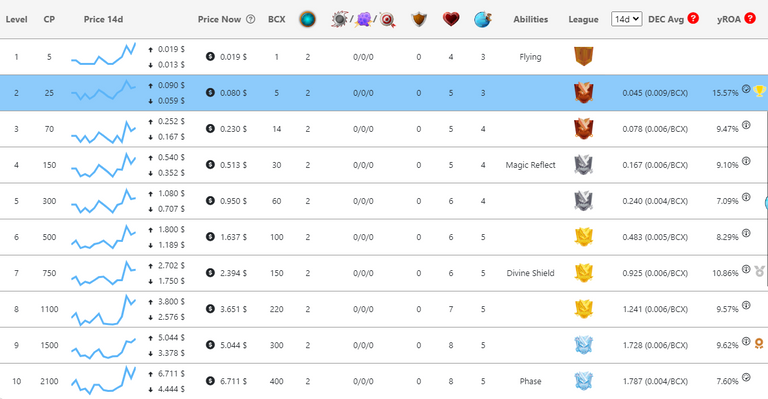The width and height of the screenshot is (768, 399).
Task: Click the red help icon beside DEC Avg
Action: click(693, 19)
